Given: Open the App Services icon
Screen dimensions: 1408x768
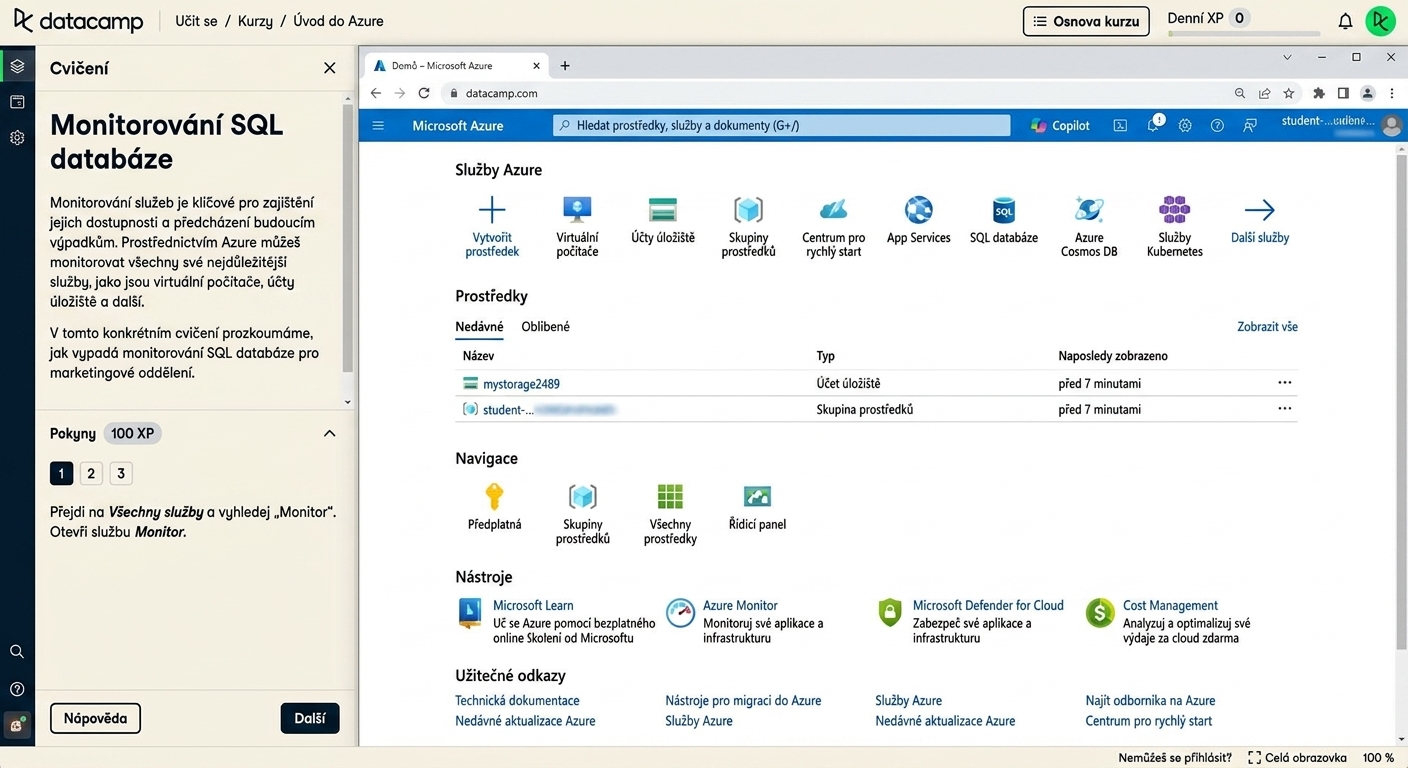Looking at the screenshot, I should click(x=918, y=210).
